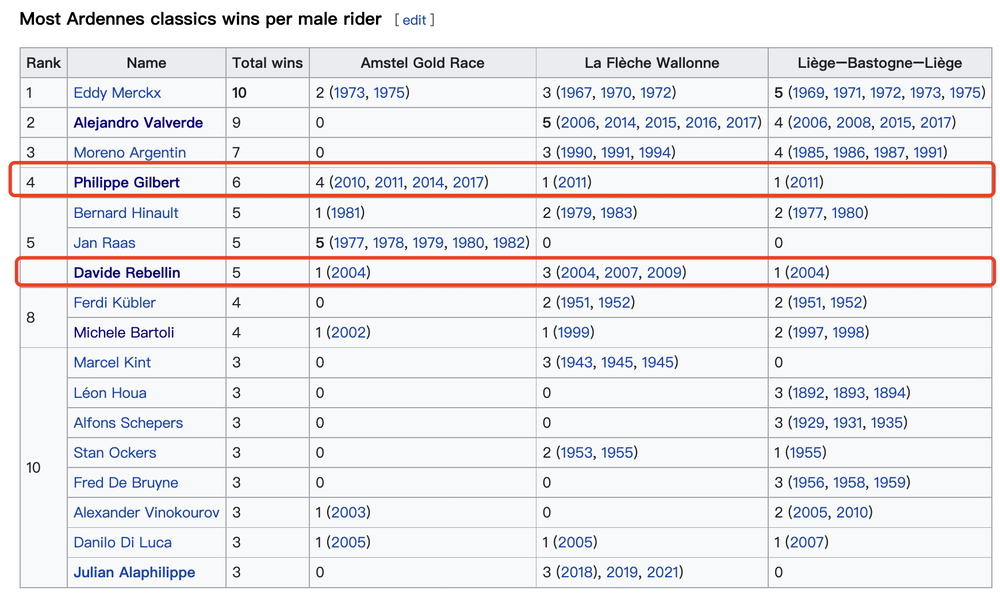
Task: Open Bartoli's 1997 Liège–Bastogne–Liège link
Action: tap(807, 332)
